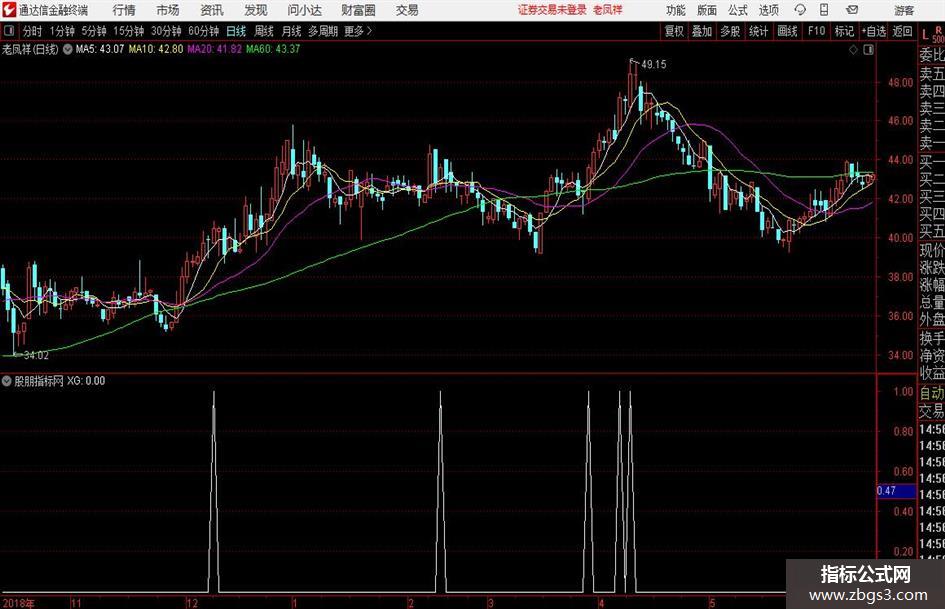
Task: Click the 游客 user label
Action: (904, 10)
